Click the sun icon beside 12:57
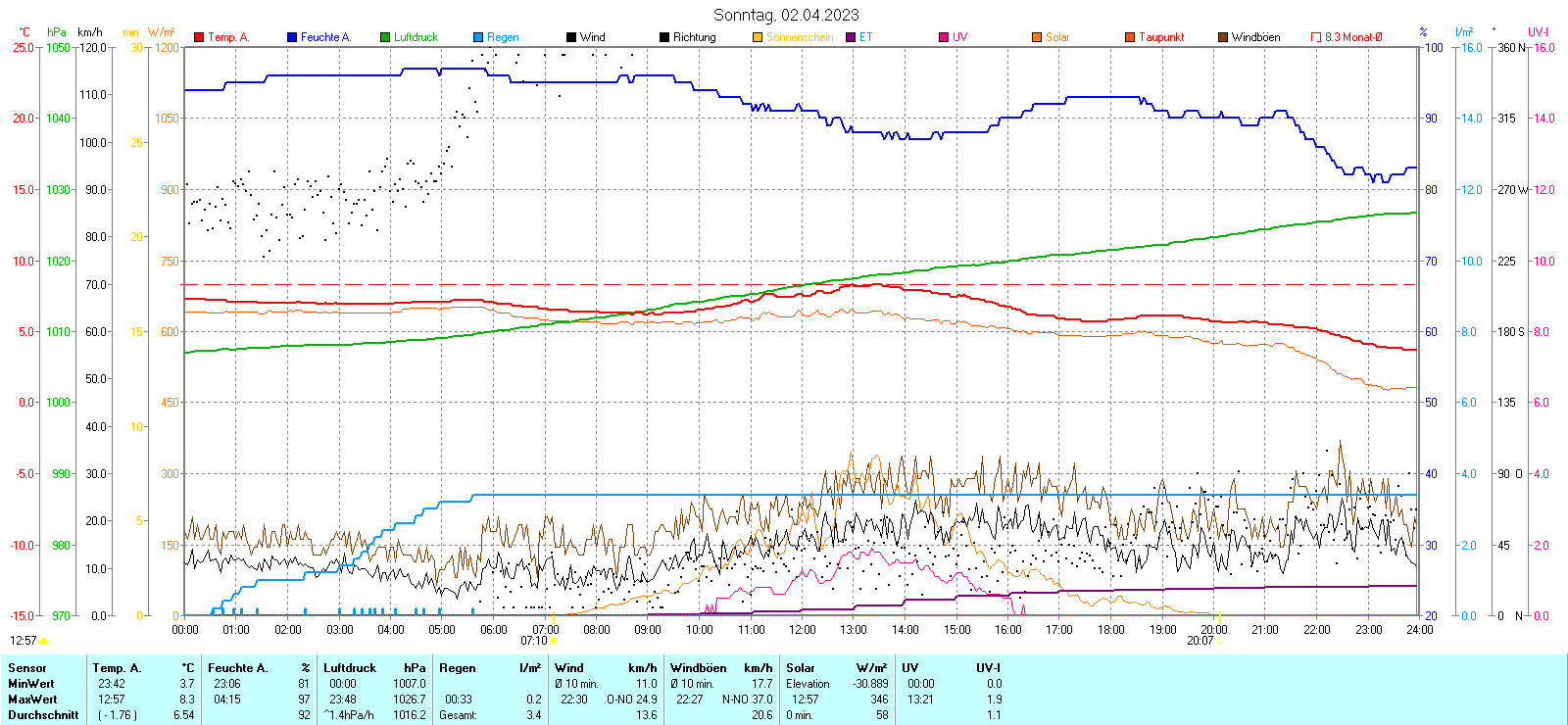1568x725 pixels. [43, 641]
